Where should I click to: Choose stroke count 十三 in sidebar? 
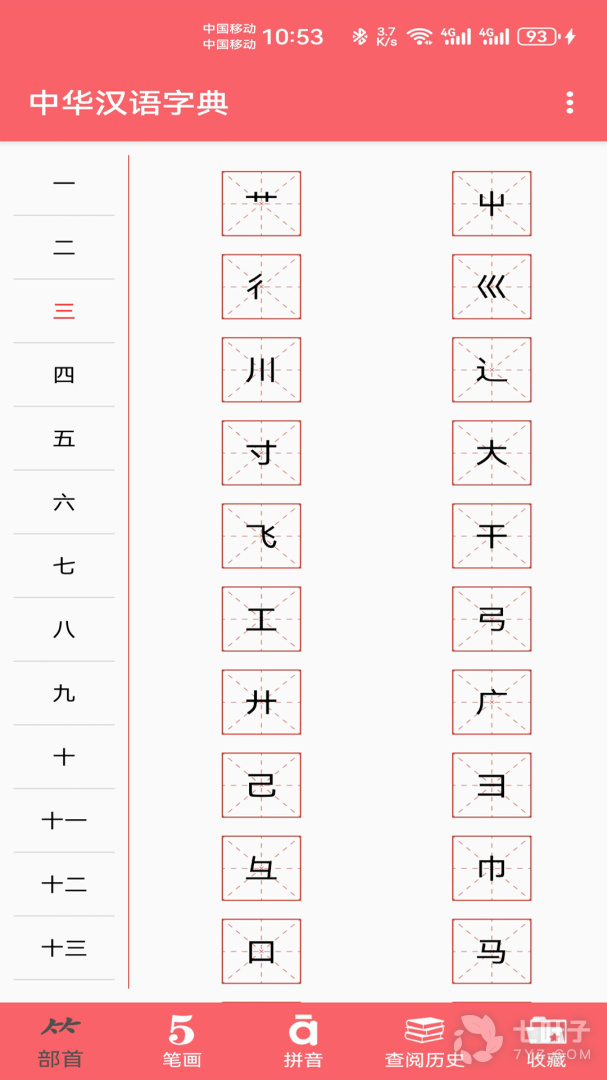coord(64,948)
